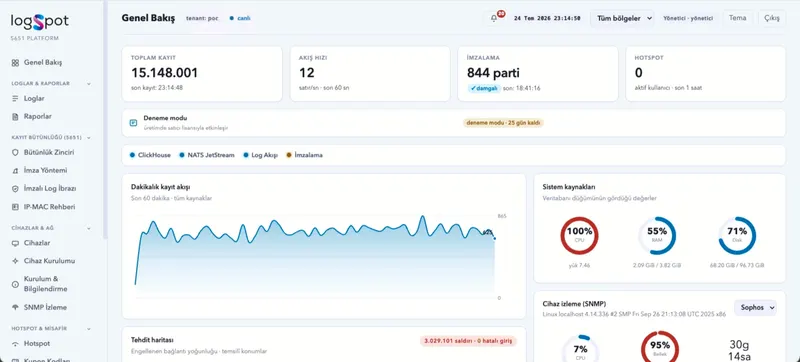Click the 2.09 GB / 3.82 GB text

(657, 266)
